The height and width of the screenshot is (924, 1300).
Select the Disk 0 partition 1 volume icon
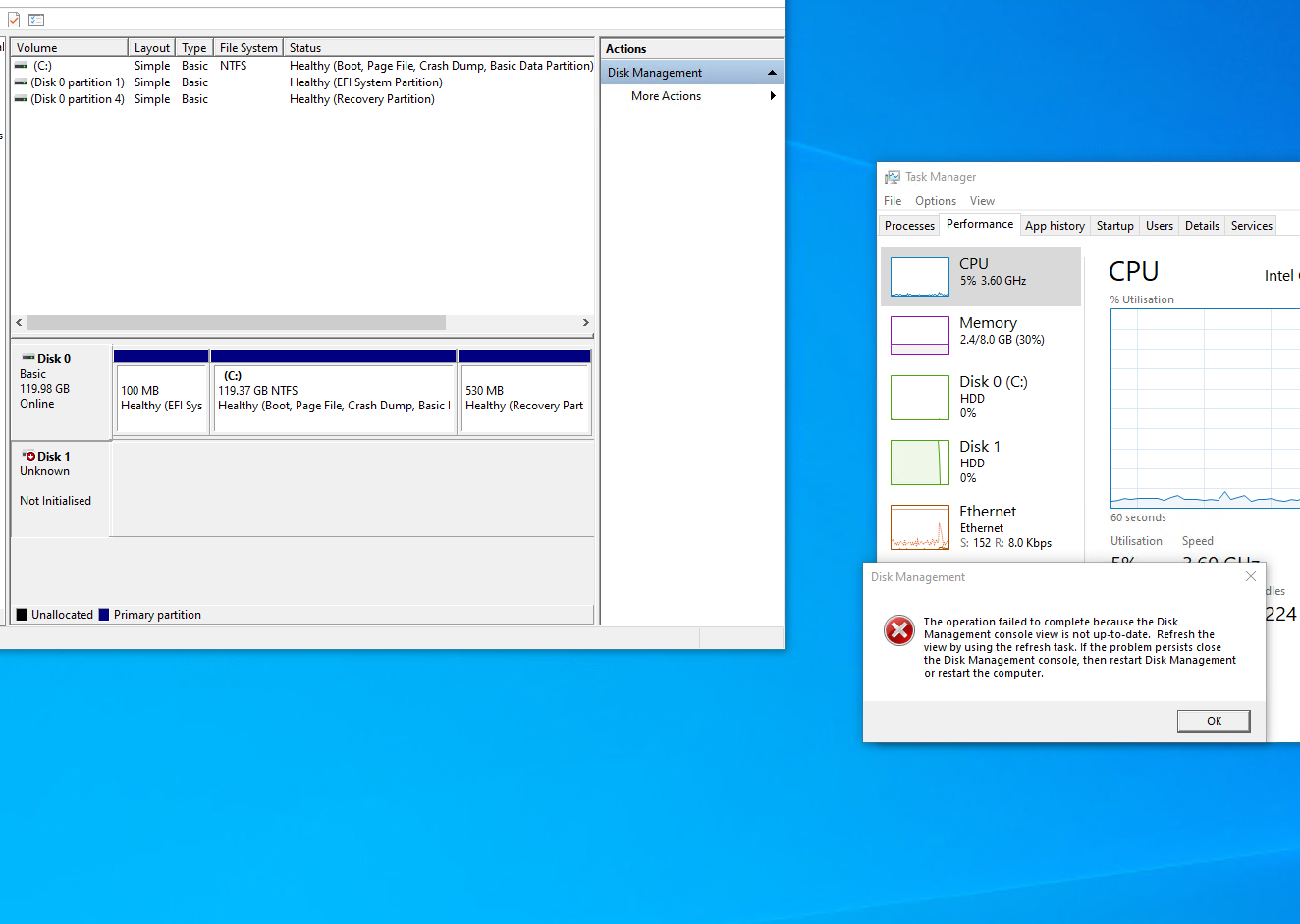[x=21, y=82]
